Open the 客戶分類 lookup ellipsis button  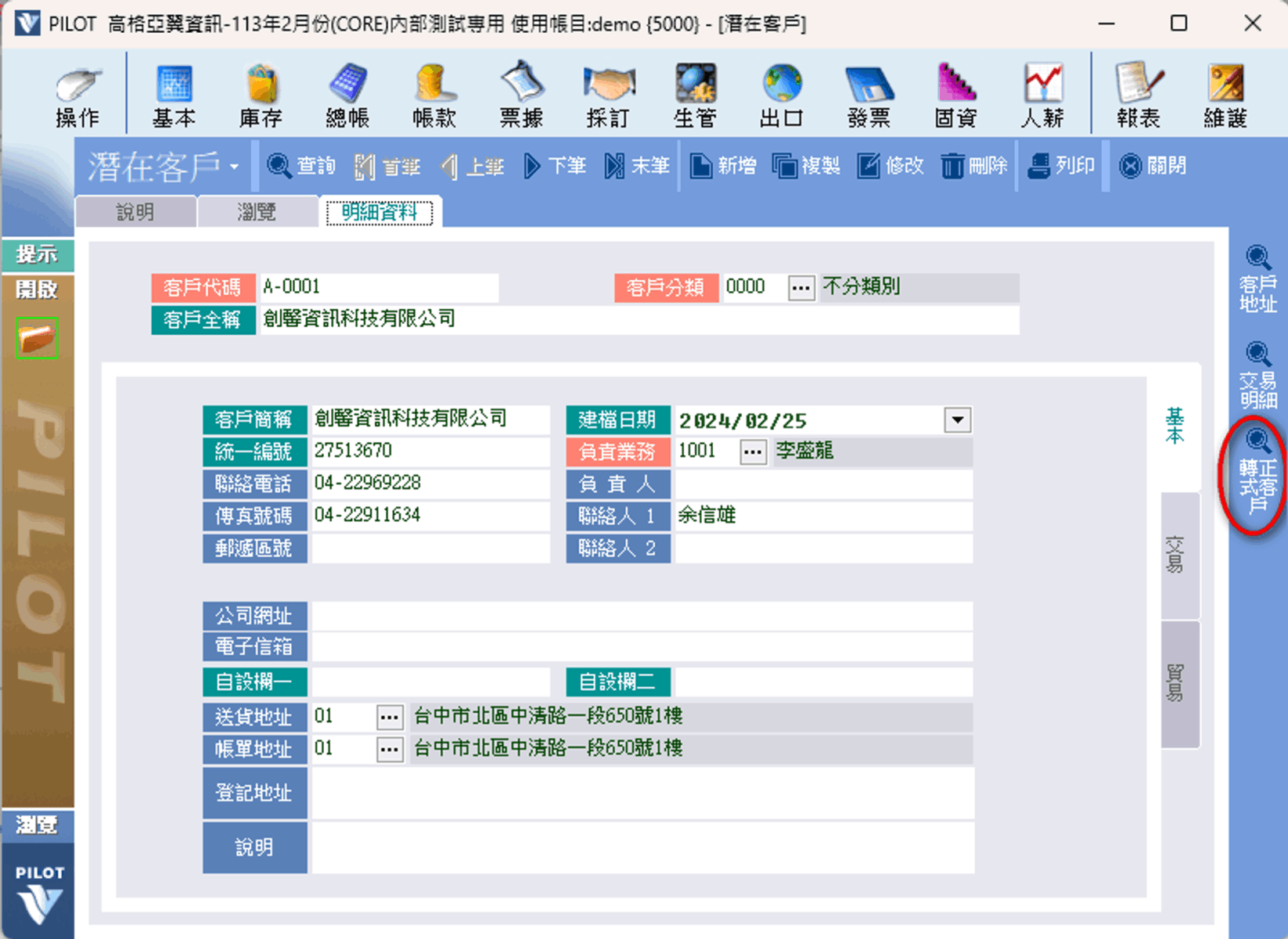tap(800, 288)
